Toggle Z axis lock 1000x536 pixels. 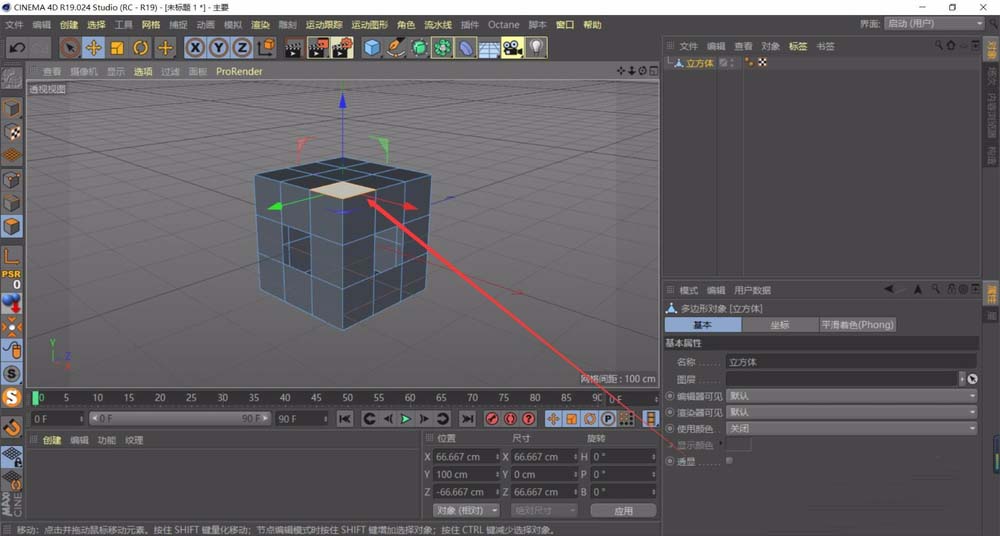point(242,48)
